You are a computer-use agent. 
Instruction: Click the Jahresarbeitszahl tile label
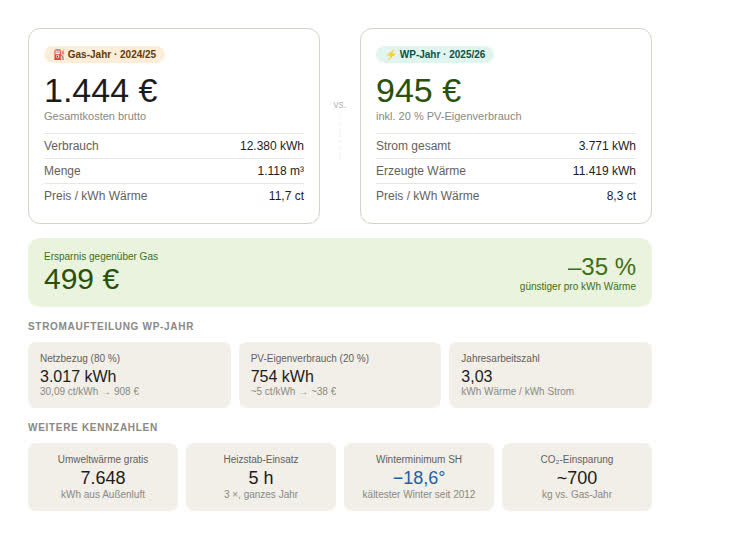(x=500, y=358)
